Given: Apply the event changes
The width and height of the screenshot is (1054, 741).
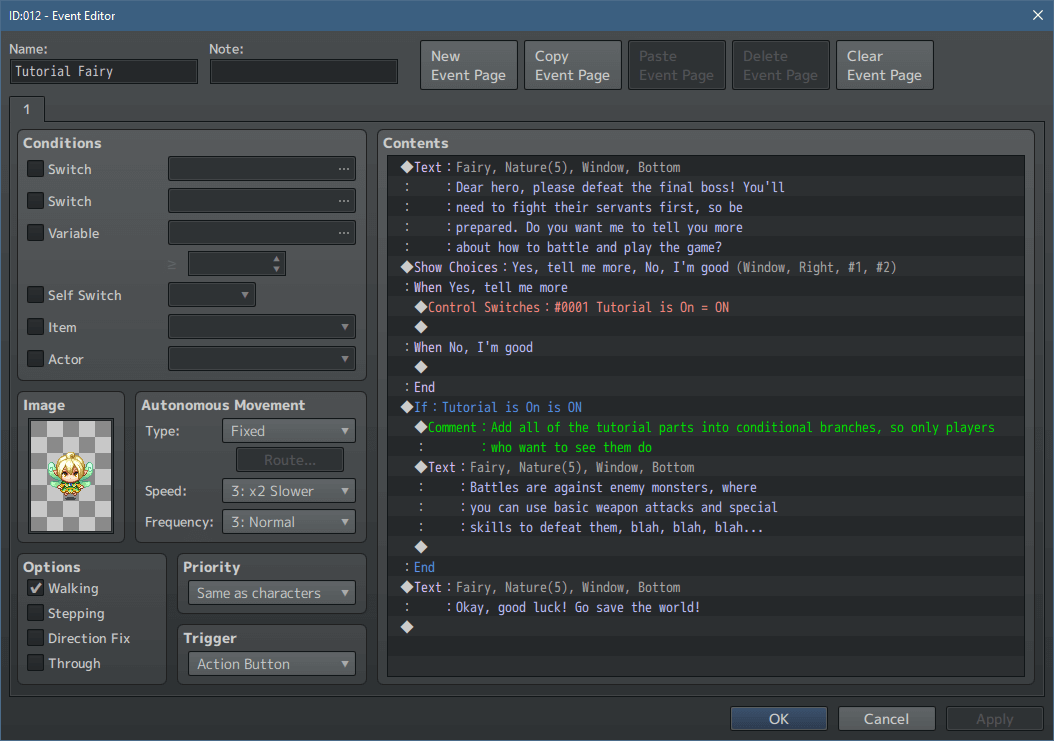Looking at the screenshot, I should coord(994,718).
